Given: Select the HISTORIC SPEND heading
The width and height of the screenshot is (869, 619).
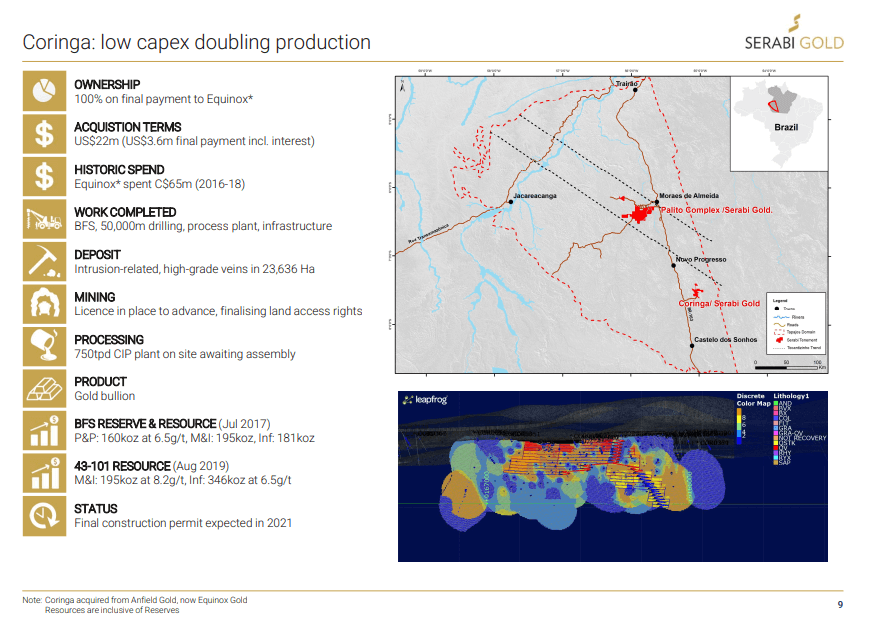Looking at the screenshot, I should click(119, 170).
